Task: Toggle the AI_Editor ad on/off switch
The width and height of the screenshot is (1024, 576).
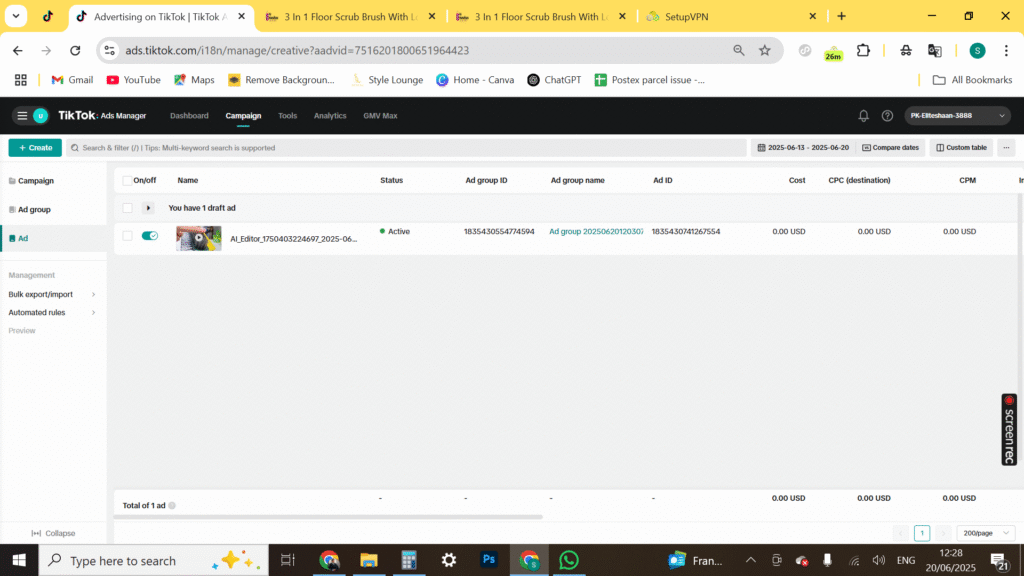Action: point(150,236)
